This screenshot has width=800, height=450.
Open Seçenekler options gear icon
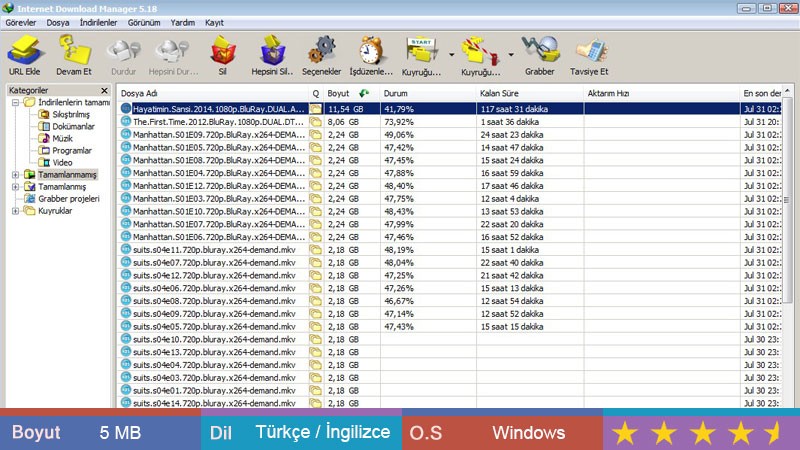321,51
